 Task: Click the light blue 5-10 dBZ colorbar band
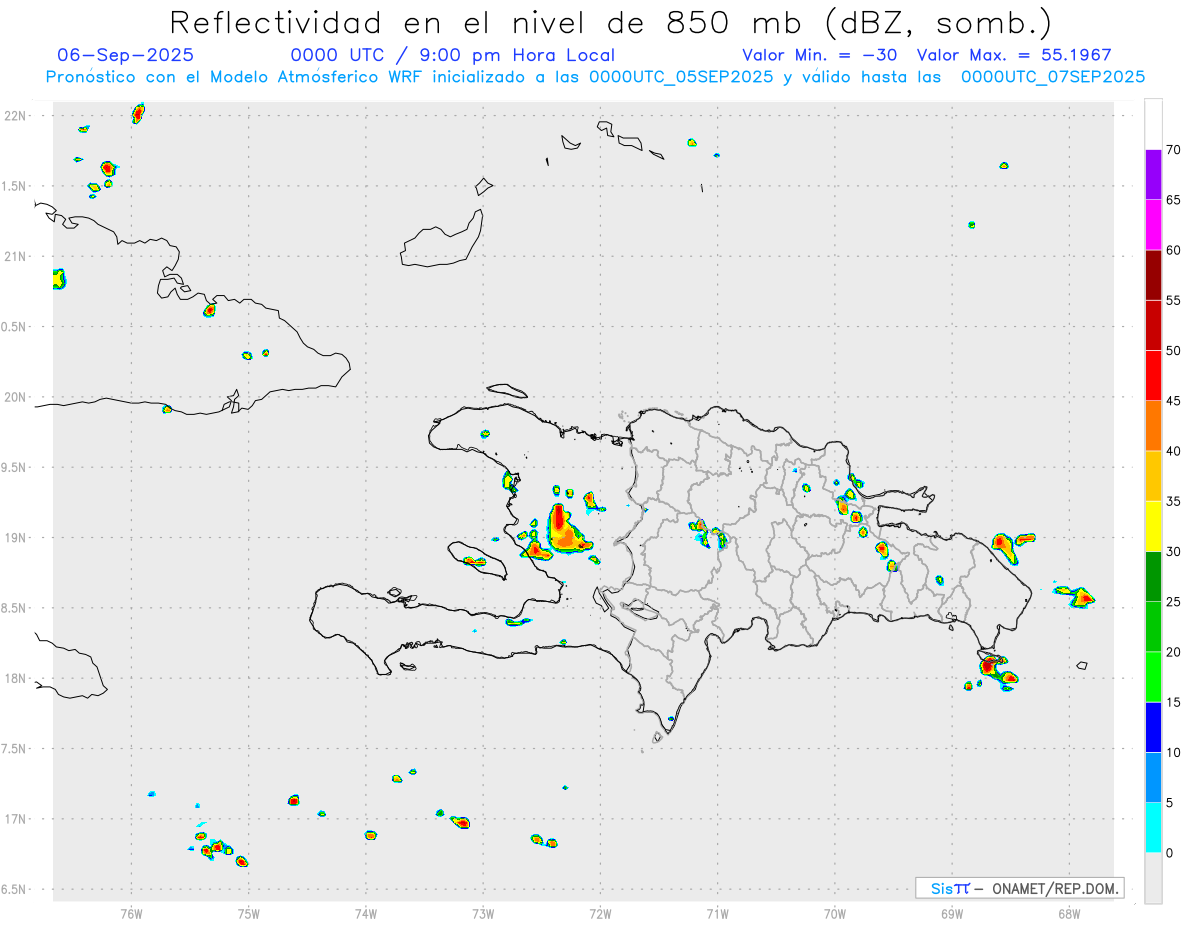point(1153,777)
